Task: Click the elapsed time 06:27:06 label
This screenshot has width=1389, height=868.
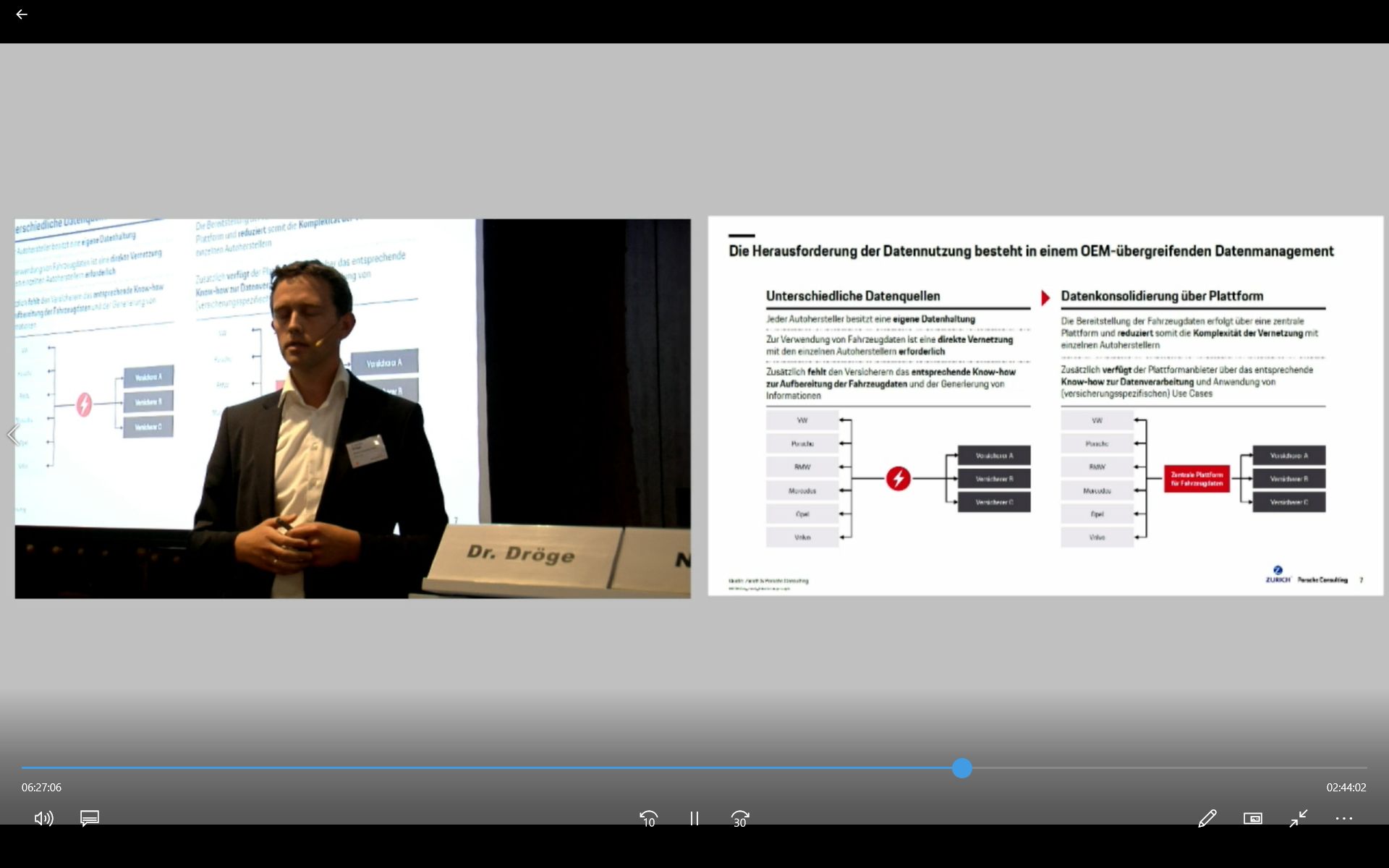Action: (41, 787)
